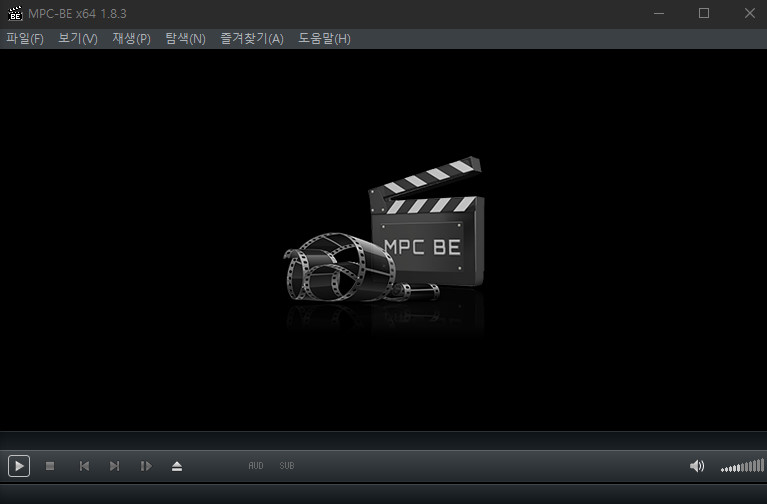
Task: Minimize the MPC-BE window
Action: coord(659,14)
